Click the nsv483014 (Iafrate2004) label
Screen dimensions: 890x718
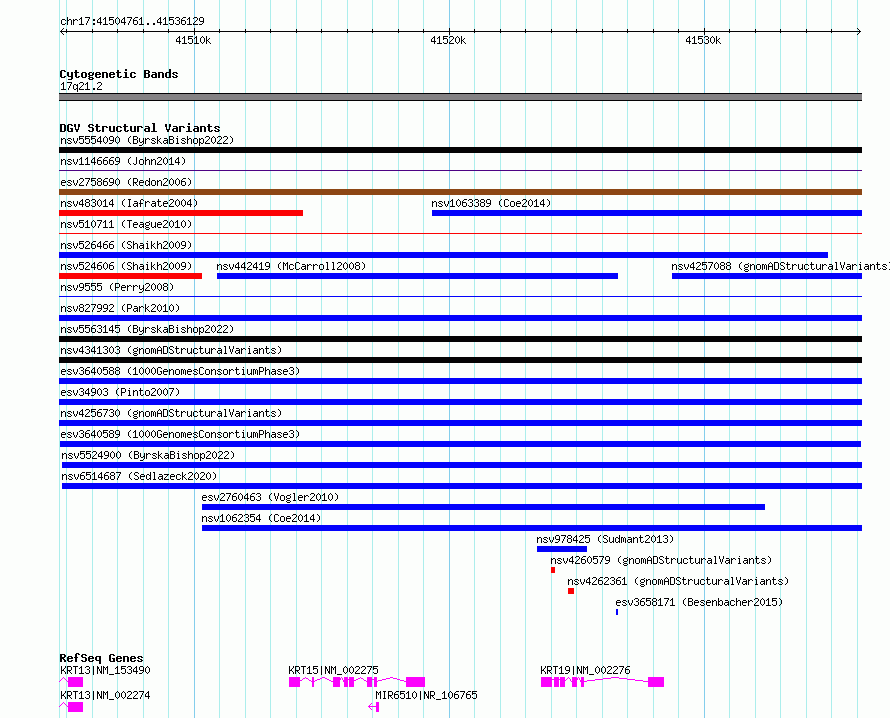tap(129, 203)
